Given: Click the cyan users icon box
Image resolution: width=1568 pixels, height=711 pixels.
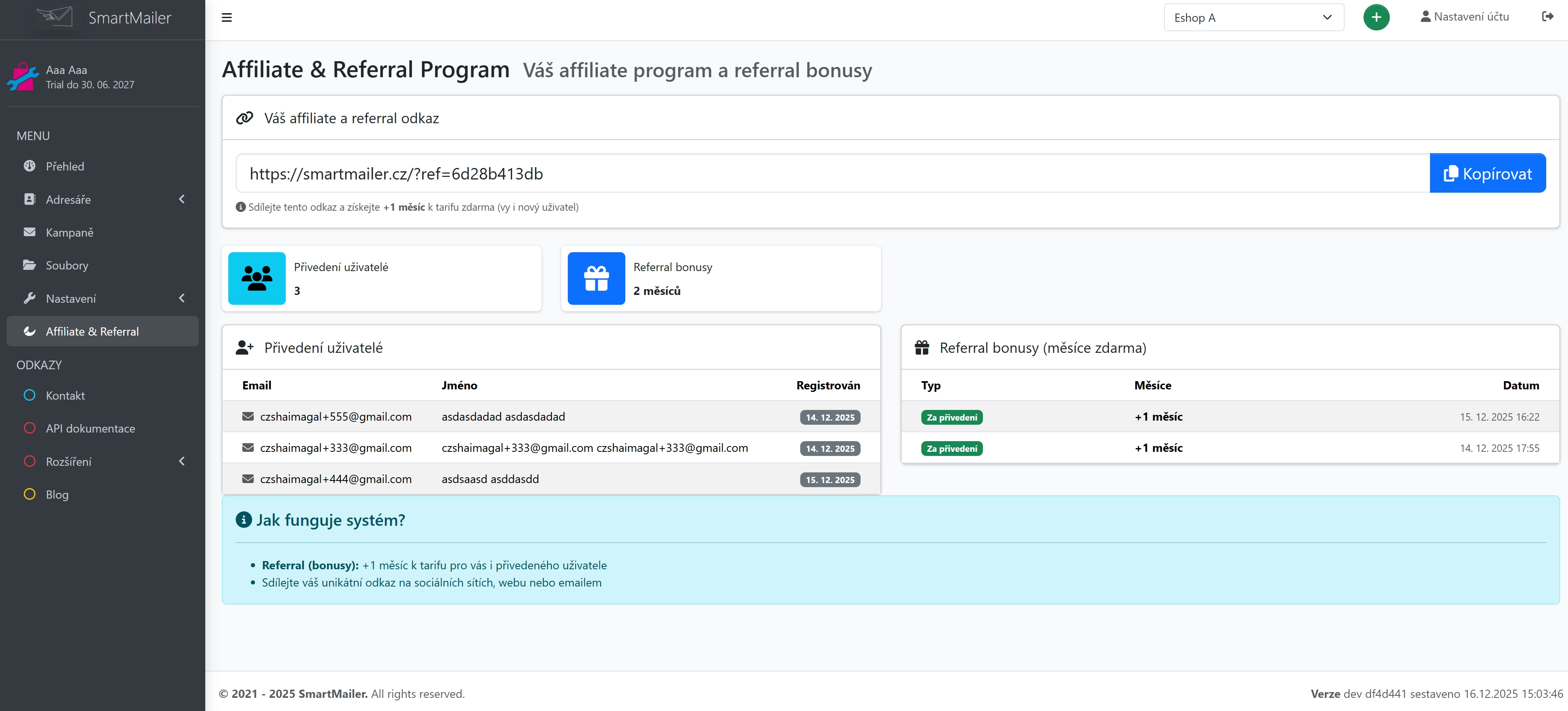Looking at the screenshot, I should 257,278.
